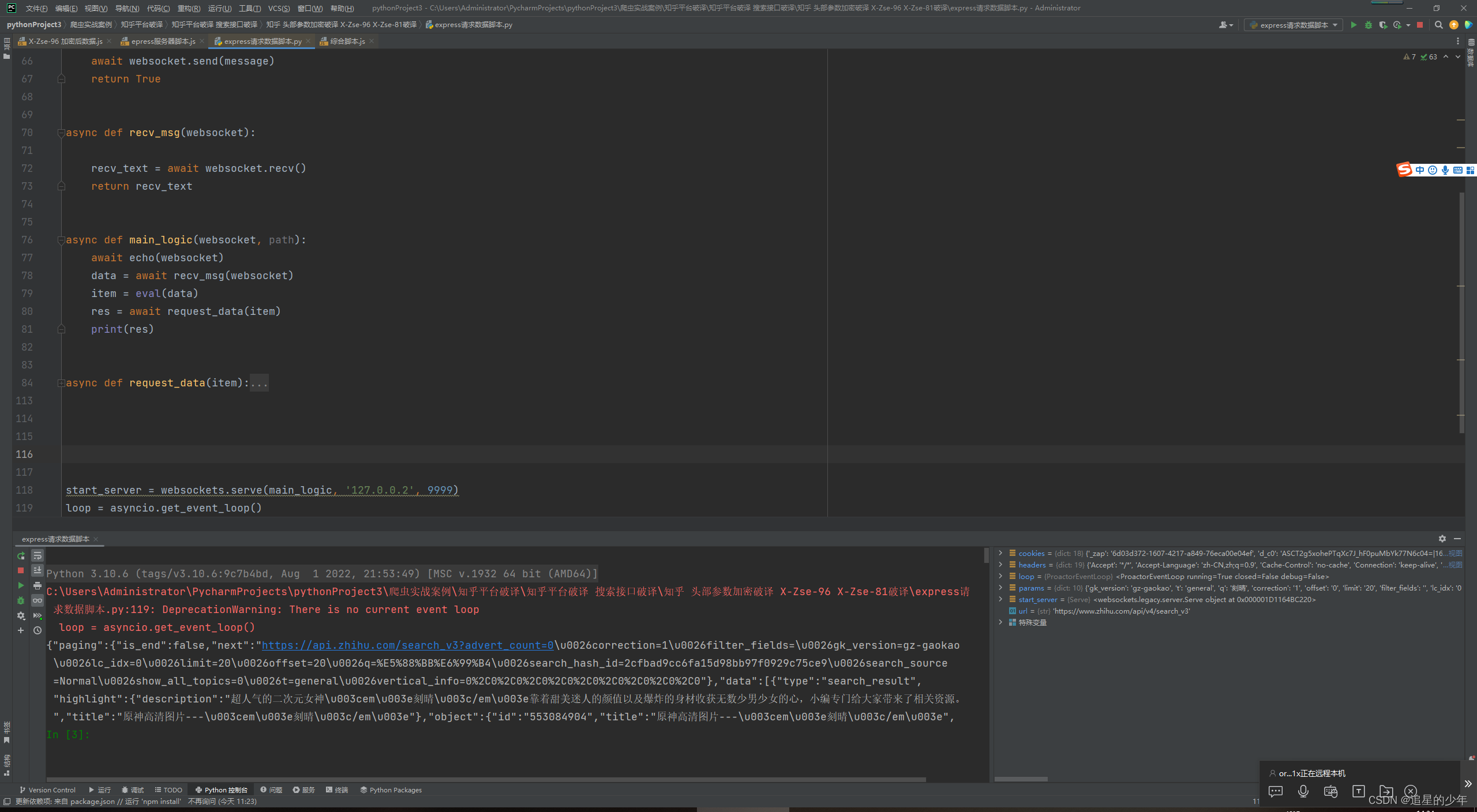Image resolution: width=1477 pixels, height=812 pixels.
Task: Open console history via the clock icon
Action: pyautogui.click(x=38, y=630)
